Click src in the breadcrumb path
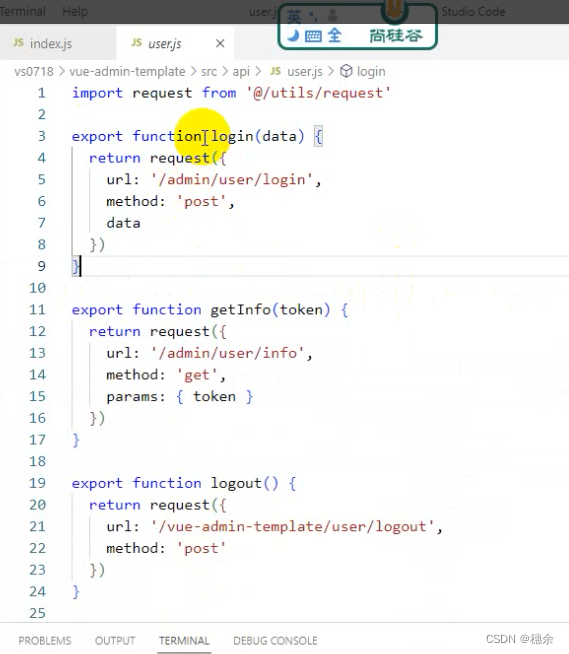Viewport: 569px width, 654px height. (x=209, y=72)
